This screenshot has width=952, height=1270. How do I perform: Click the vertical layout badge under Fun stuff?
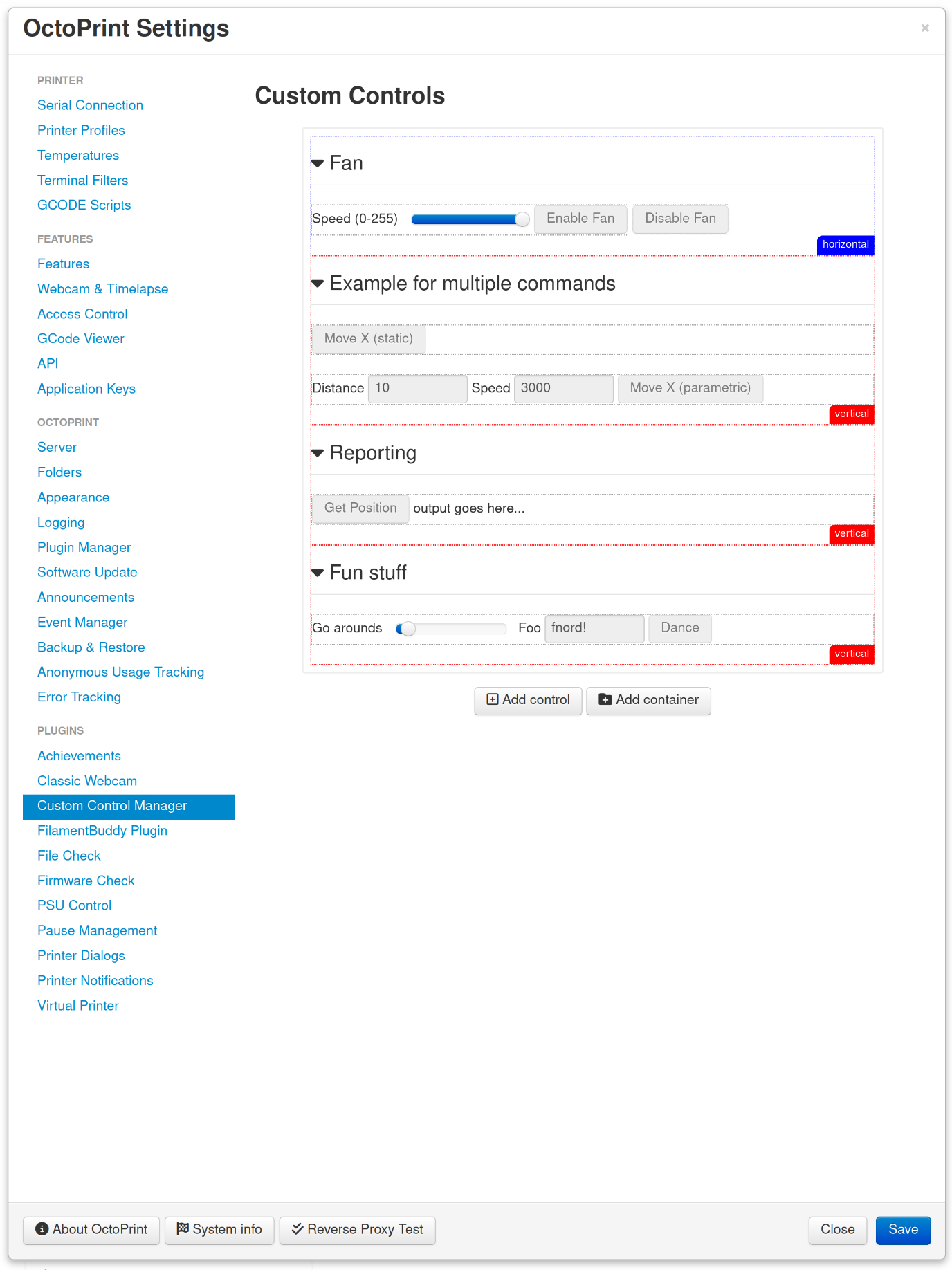coord(851,654)
